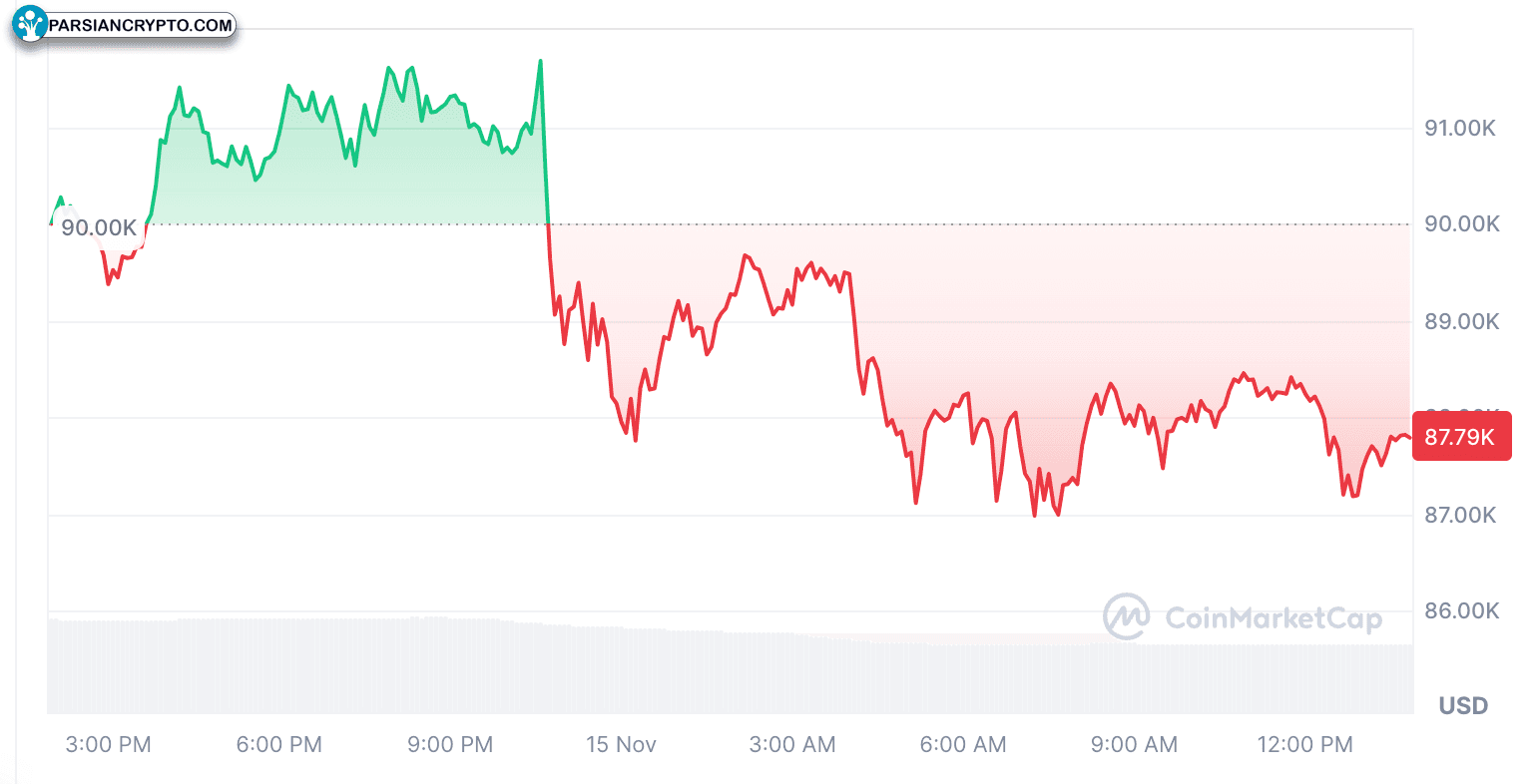Click the 87.00K price axis label
Image resolution: width=1536 pixels, height=784 pixels.
[1460, 515]
